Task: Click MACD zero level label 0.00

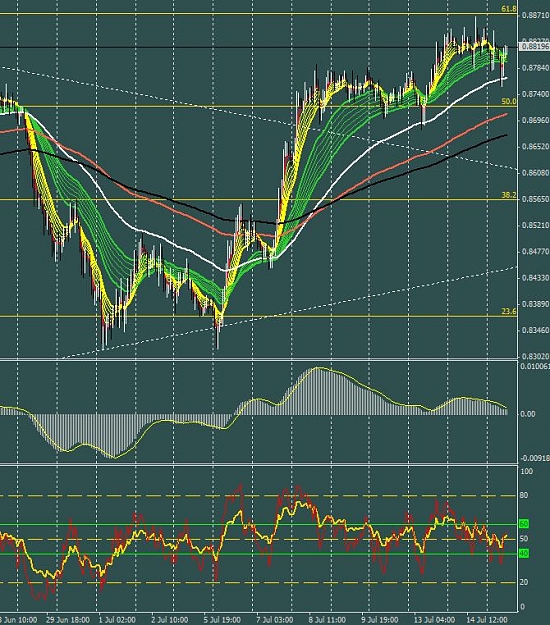Action: (528, 414)
